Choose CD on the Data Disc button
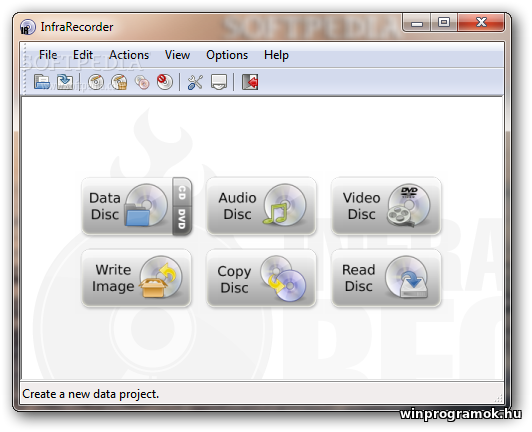The height and width of the screenshot is (432, 532). [x=182, y=192]
